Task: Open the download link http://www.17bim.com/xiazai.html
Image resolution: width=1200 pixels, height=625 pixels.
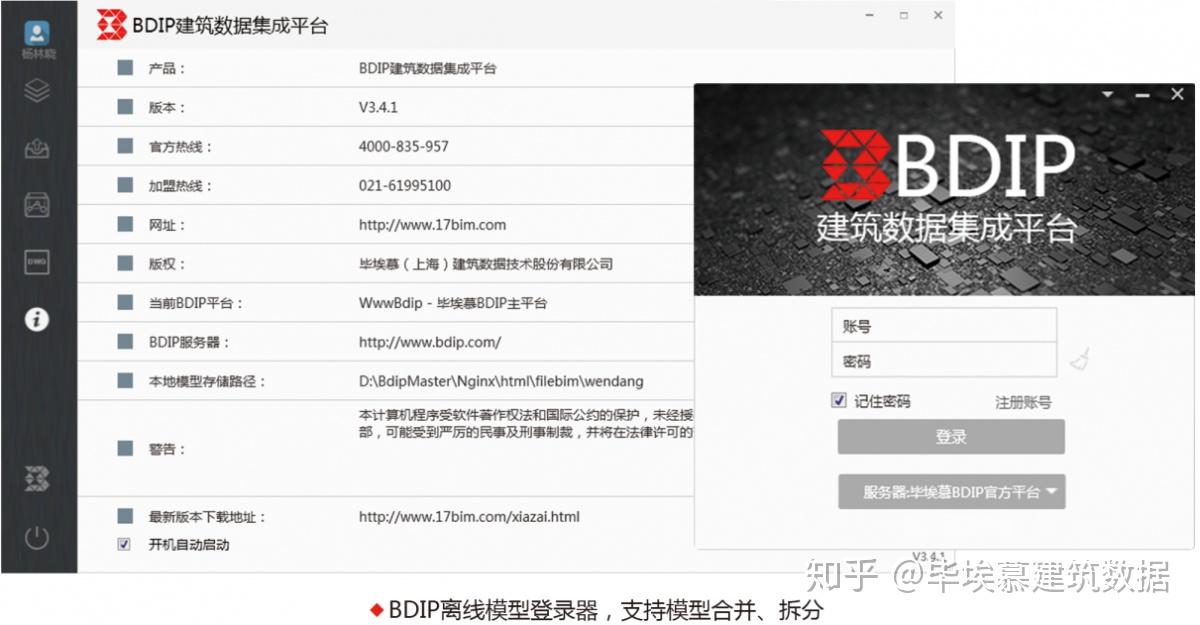Action: [x=469, y=517]
